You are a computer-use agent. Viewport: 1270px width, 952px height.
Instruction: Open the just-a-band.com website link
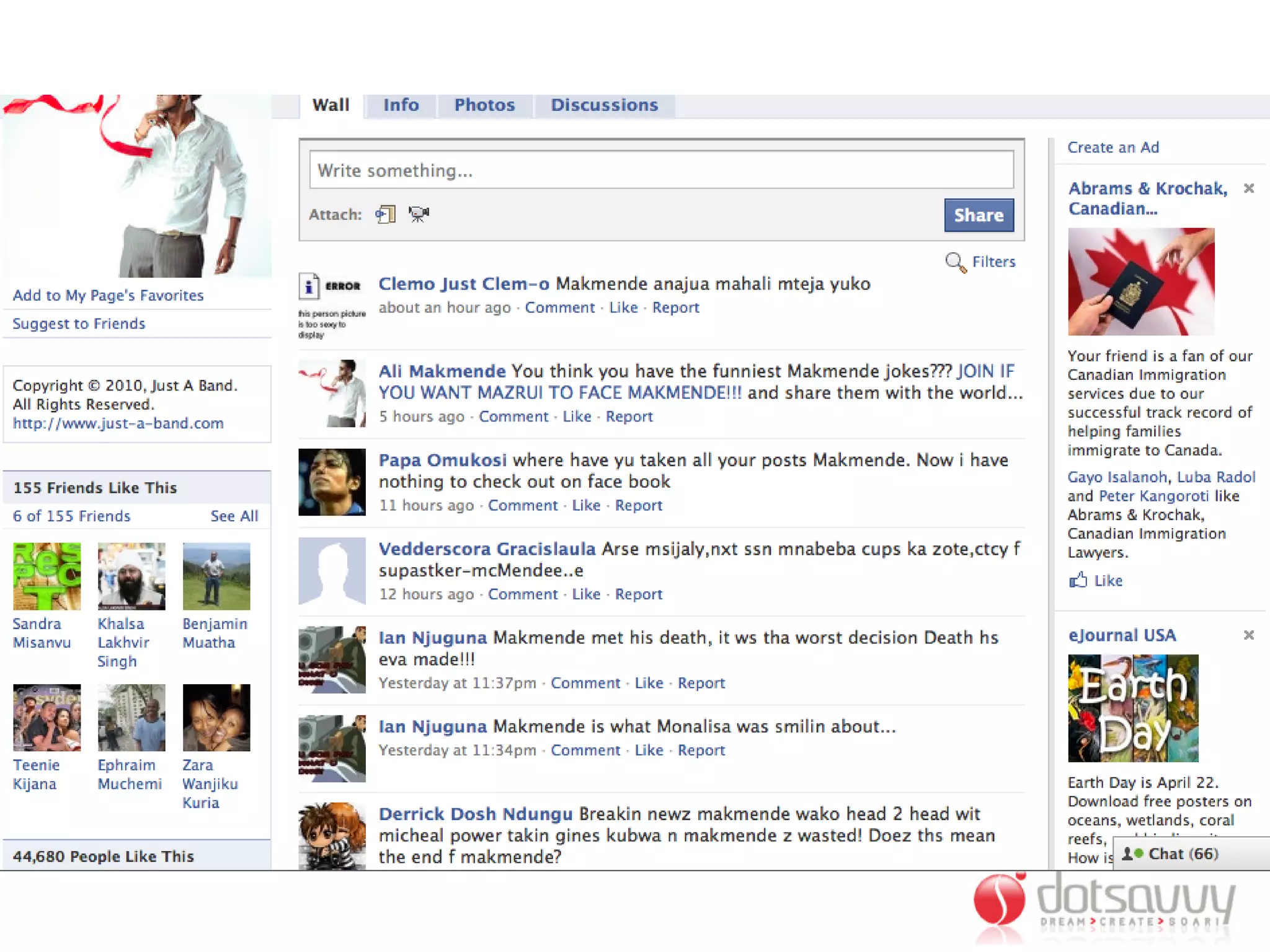(118, 423)
